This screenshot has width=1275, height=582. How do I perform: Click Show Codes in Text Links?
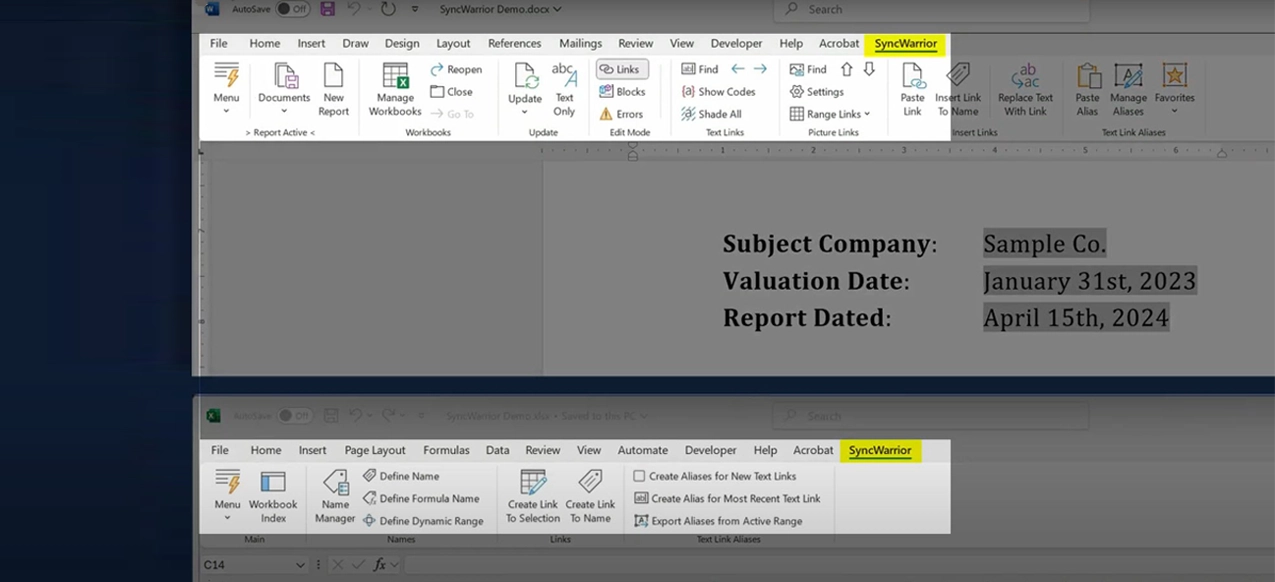(718, 91)
